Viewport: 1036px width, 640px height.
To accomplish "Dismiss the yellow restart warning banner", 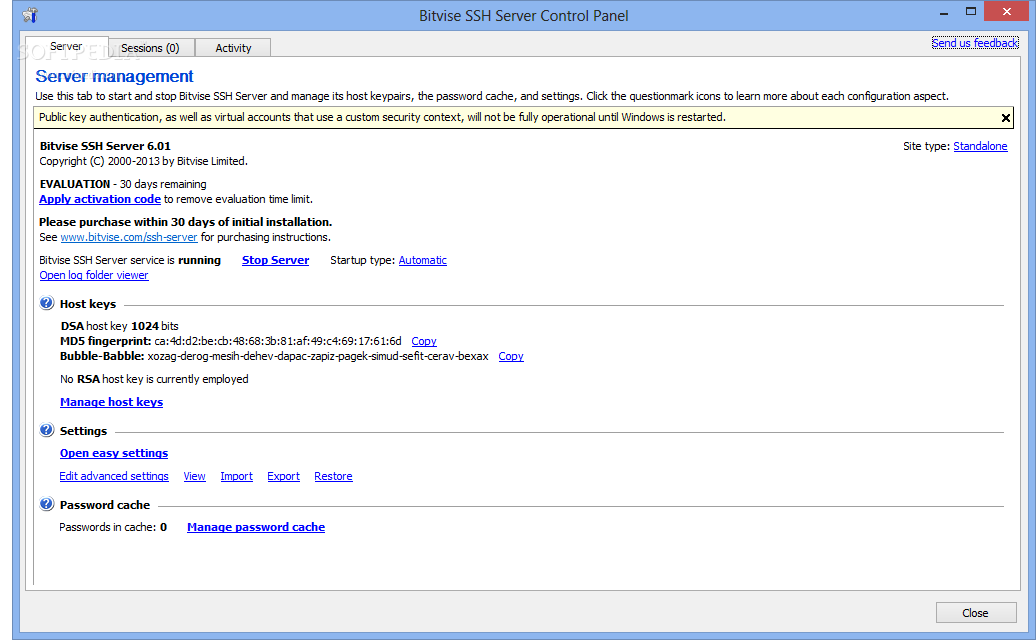I will coord(1005,118).
